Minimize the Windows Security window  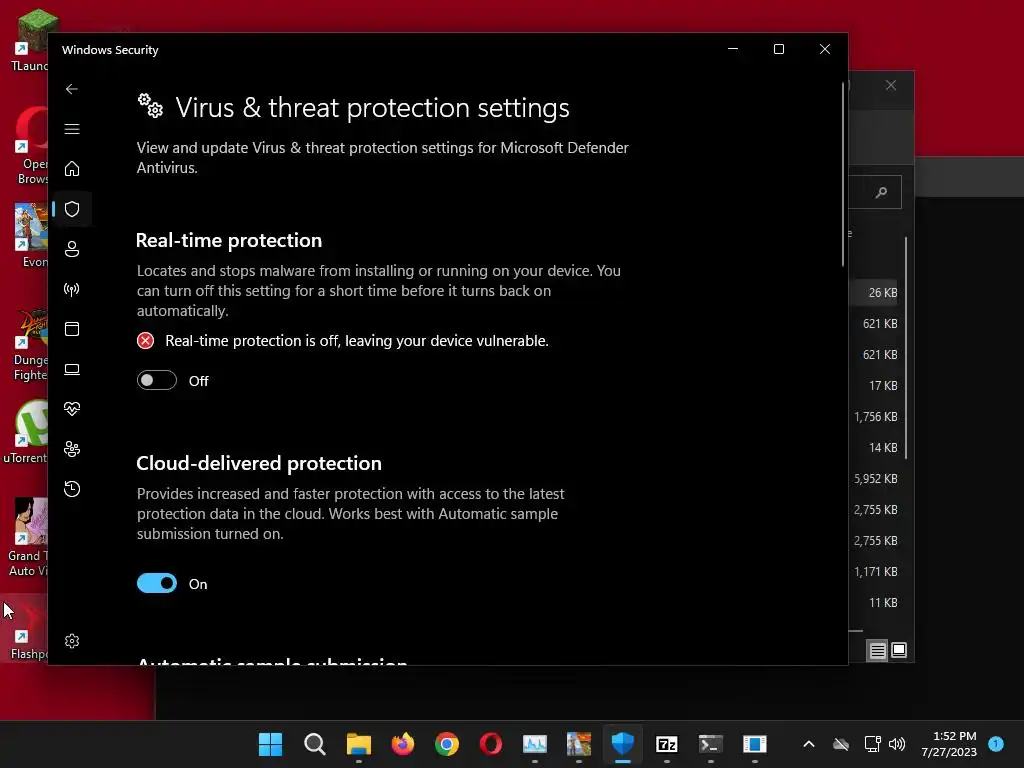click(x=733, y=49)
